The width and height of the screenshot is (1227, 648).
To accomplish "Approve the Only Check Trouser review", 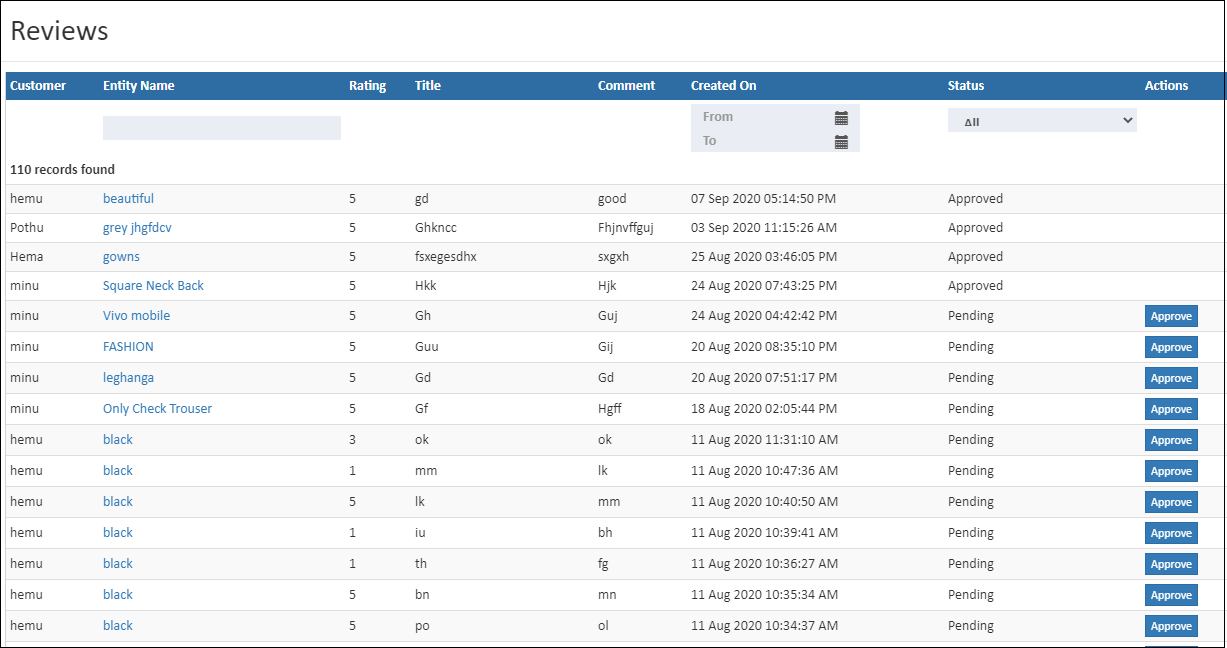I will point(1170,408).
